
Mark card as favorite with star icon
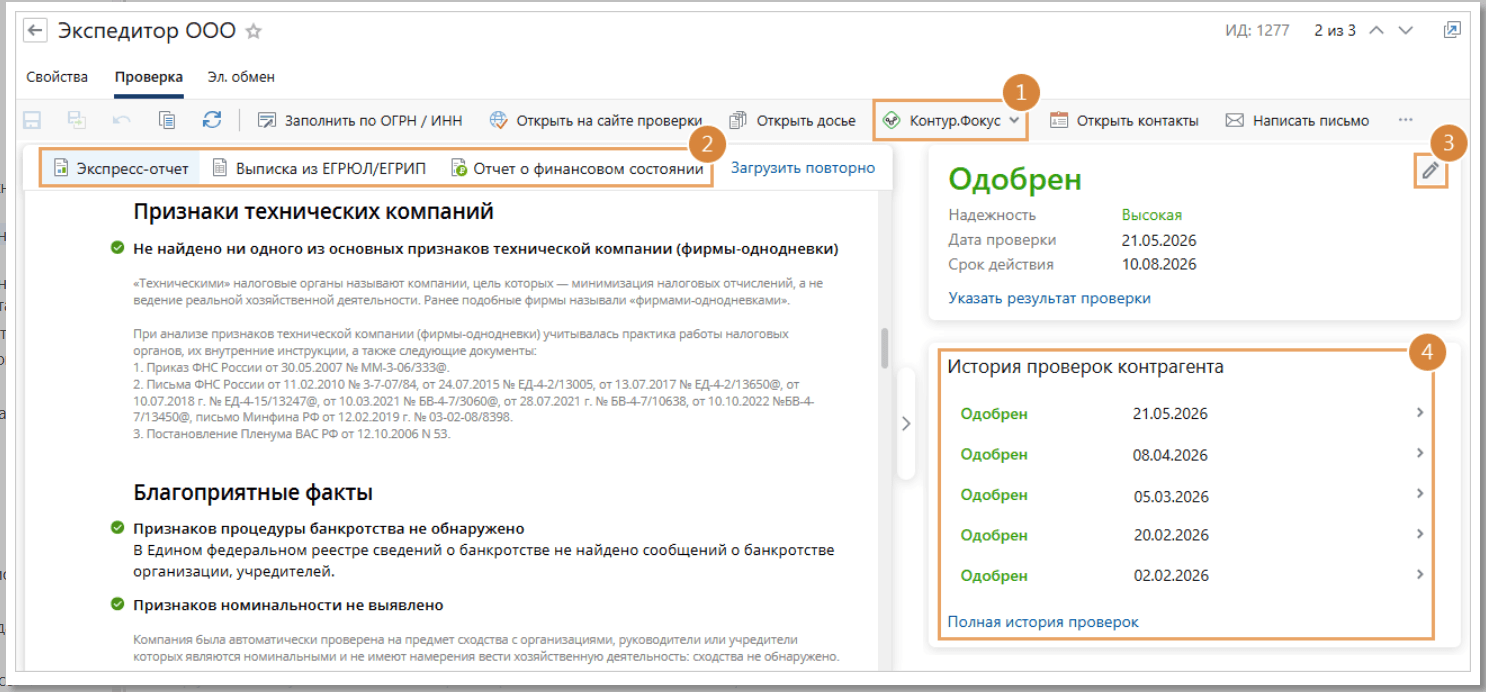click(254, 32)
